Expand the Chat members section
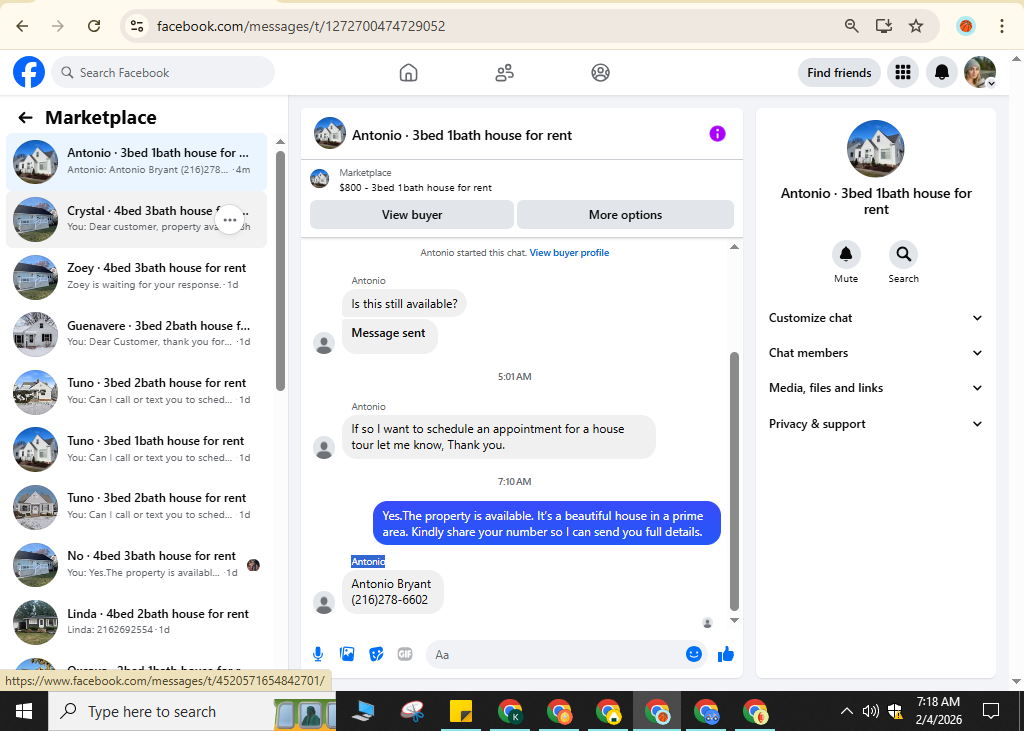 (x=875, y=353)
